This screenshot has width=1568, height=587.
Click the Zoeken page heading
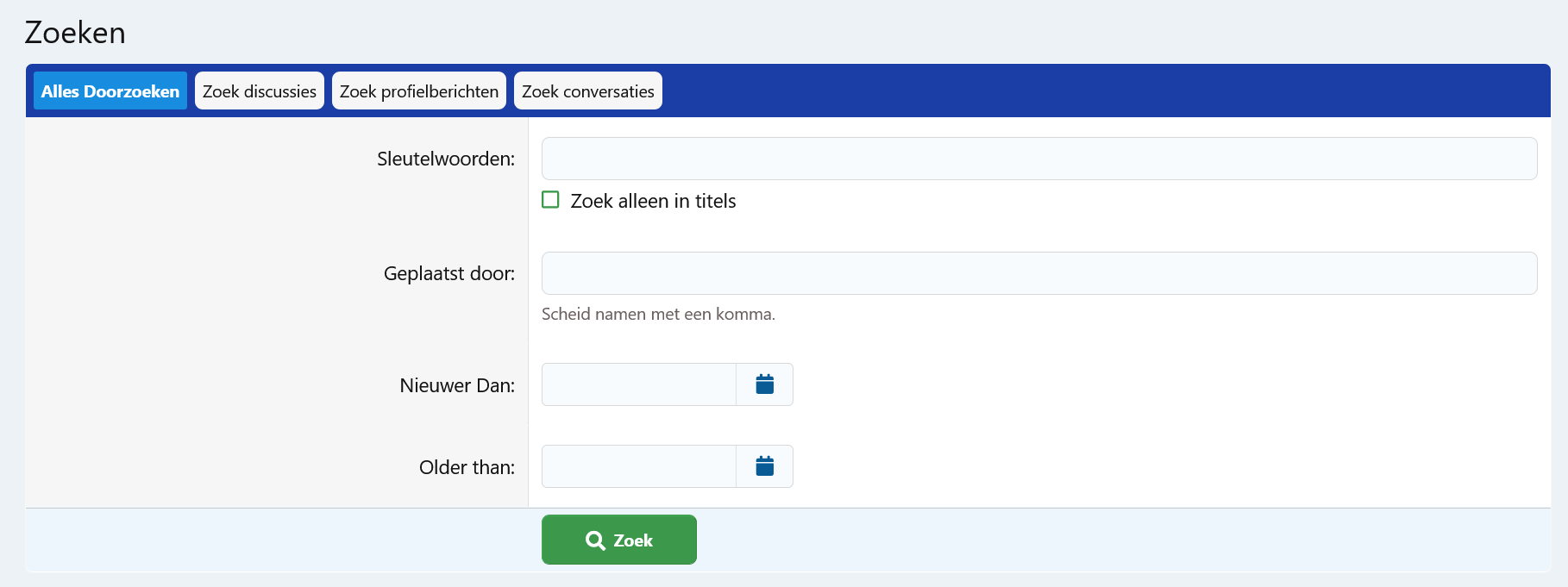(x=75, y=33)
